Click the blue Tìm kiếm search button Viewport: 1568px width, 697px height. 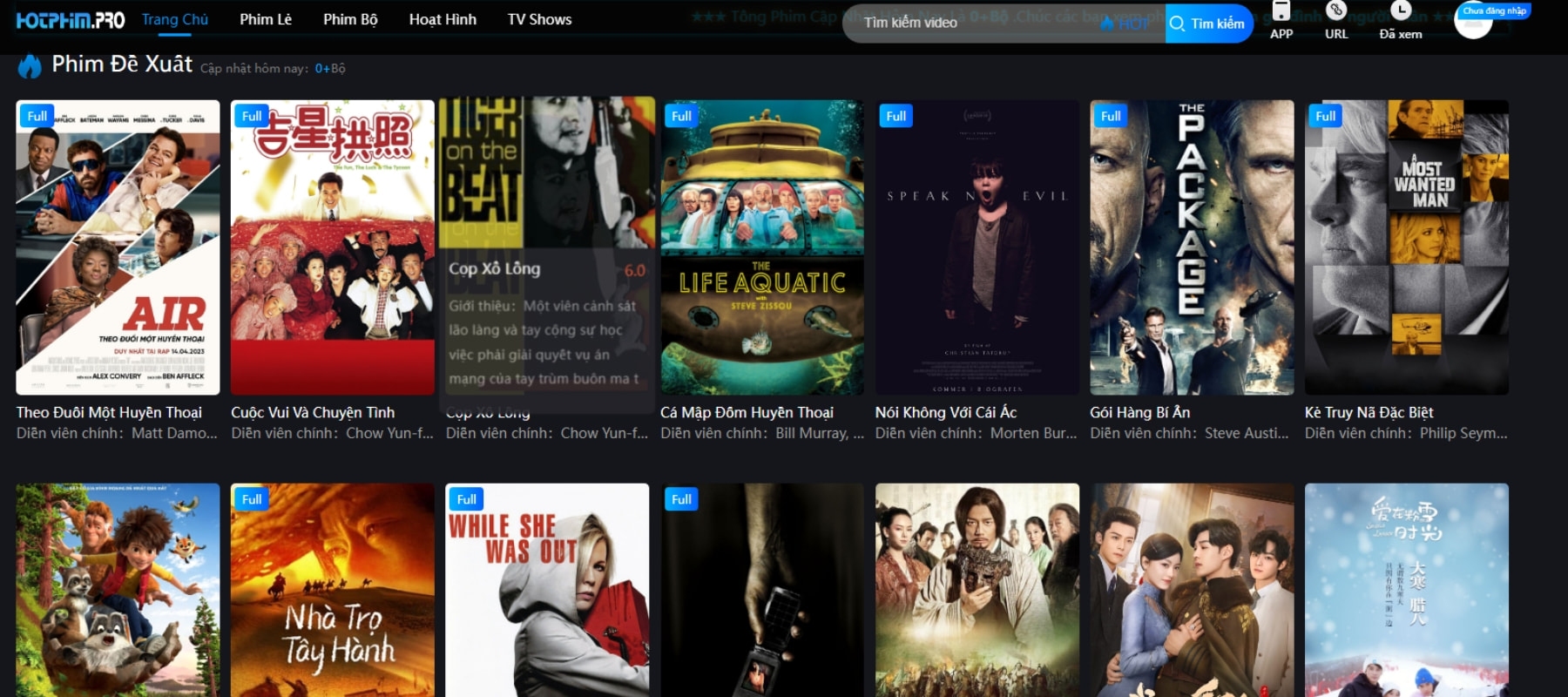[x=1209, y=24]
